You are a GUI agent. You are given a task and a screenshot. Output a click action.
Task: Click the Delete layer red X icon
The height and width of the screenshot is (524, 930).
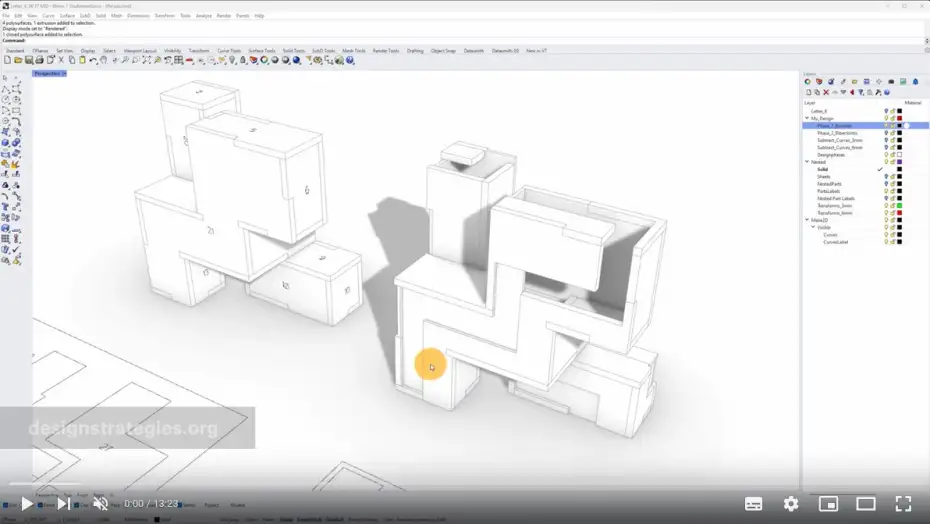point(826,93)
